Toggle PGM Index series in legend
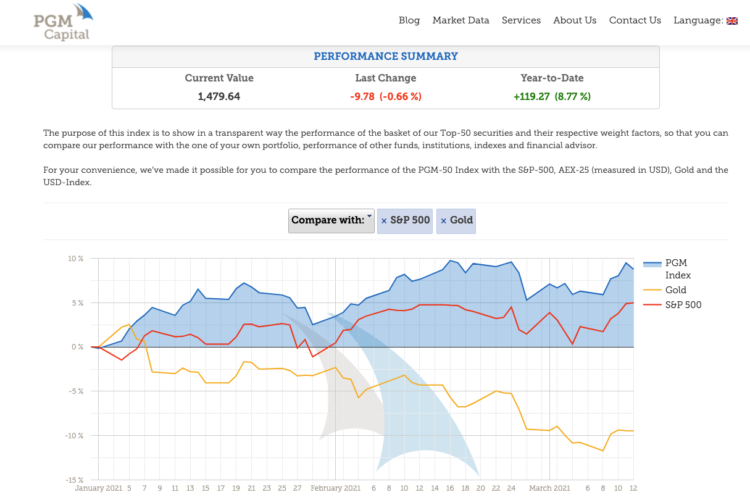750x500 pixels. tap(678, 268)
